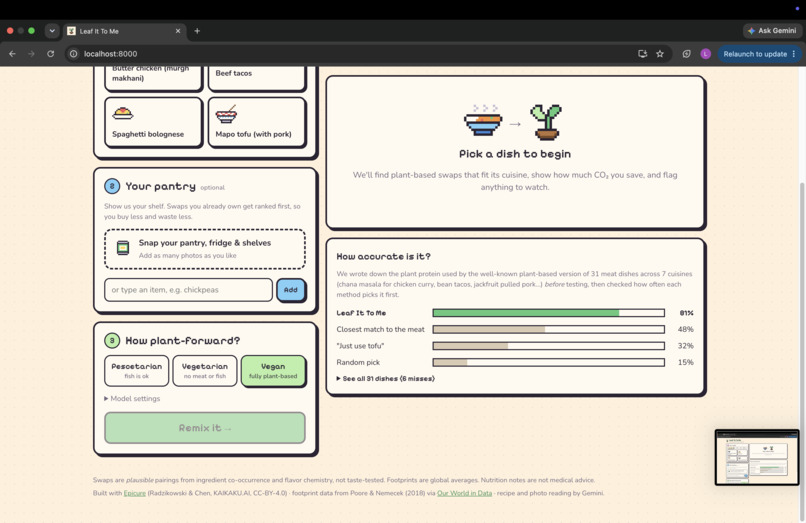Focus the type an item text field

188,290
